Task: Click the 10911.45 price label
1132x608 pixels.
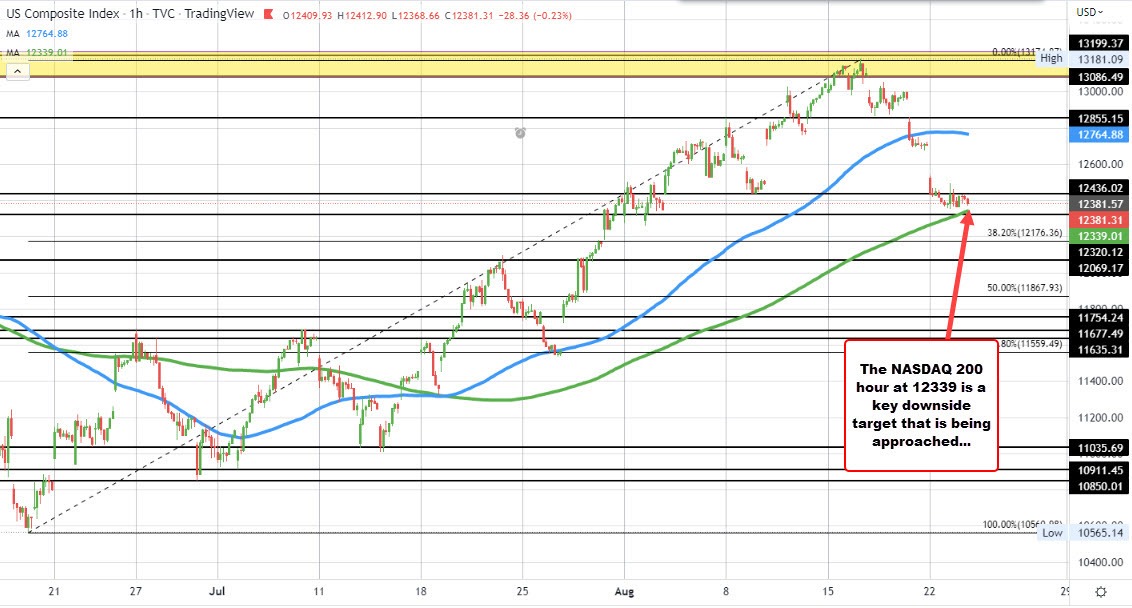Action: [x=1100, y=470]
